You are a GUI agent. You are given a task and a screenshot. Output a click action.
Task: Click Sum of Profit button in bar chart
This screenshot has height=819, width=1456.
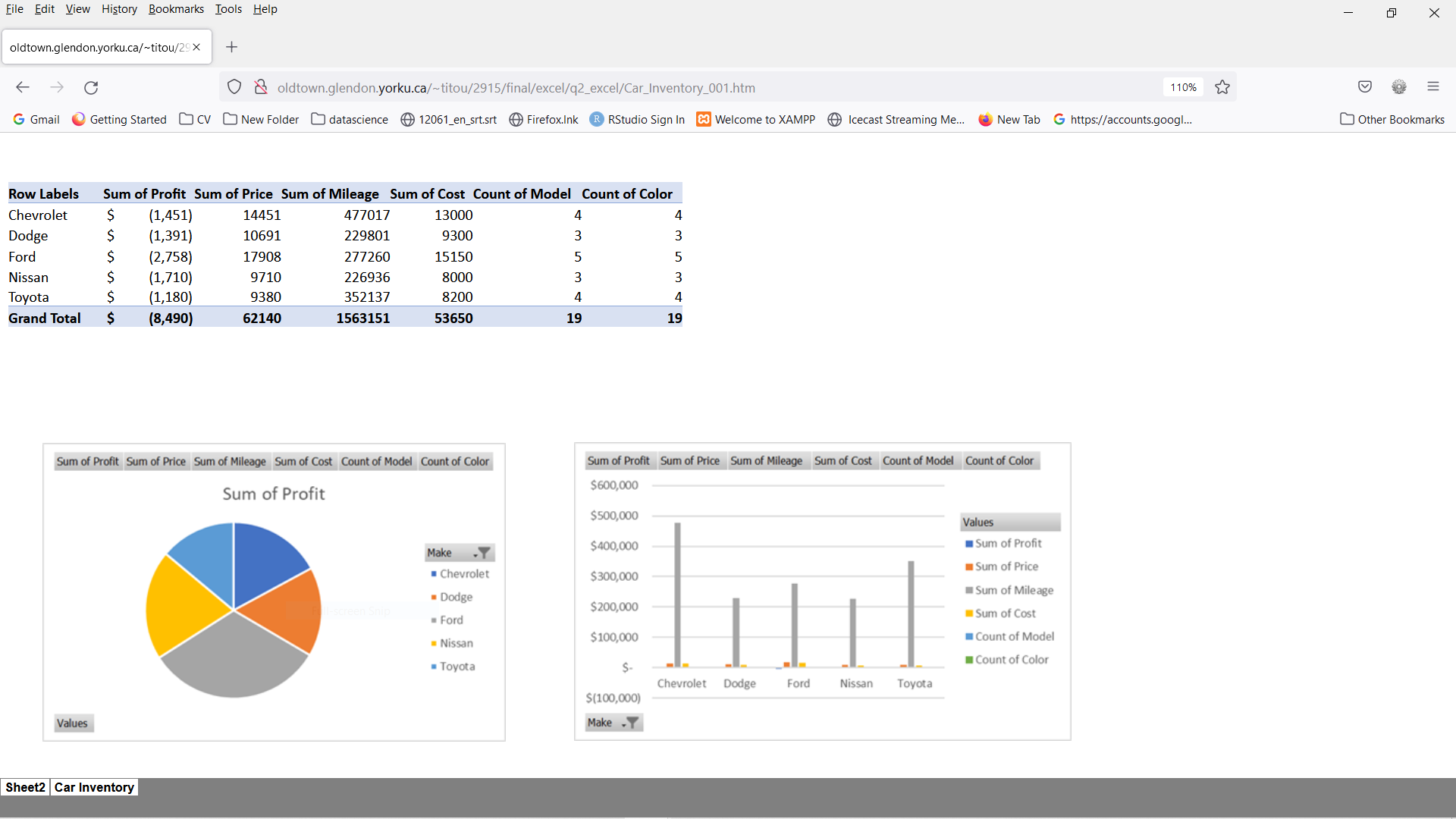pos(619,461)
